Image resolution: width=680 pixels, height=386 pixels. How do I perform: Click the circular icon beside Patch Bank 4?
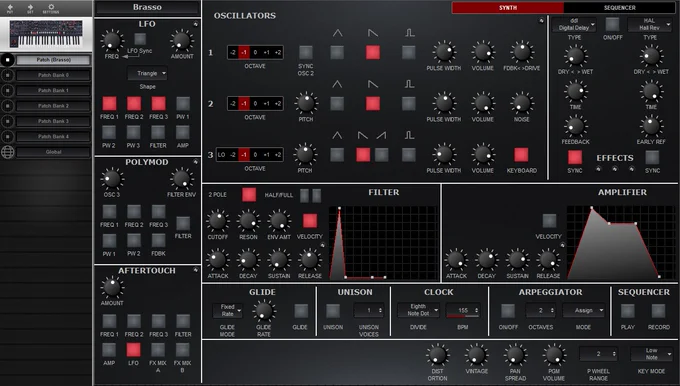pos(7,137)
